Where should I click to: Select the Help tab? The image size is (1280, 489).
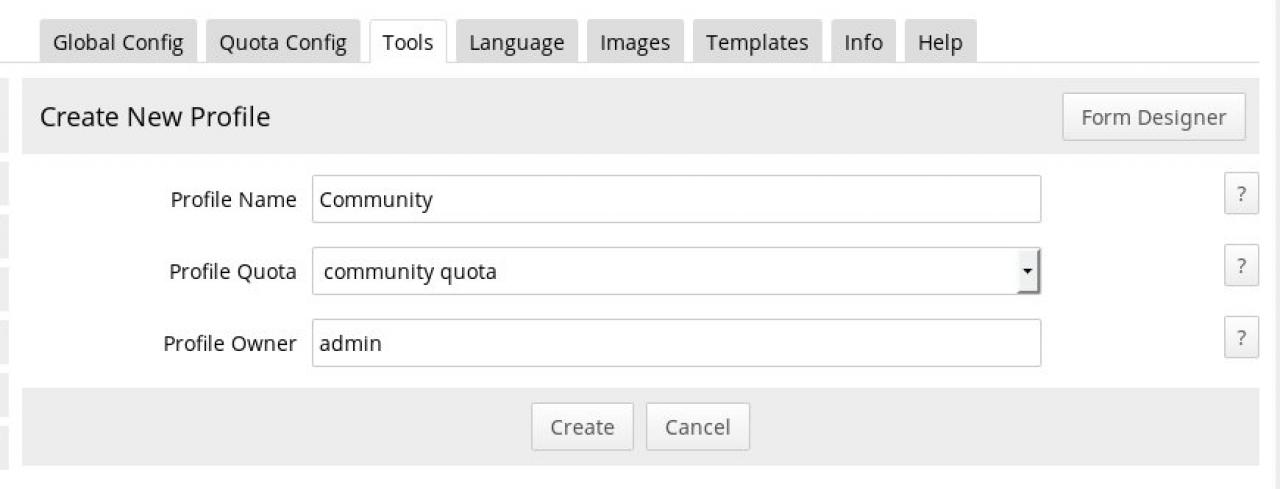940,43
